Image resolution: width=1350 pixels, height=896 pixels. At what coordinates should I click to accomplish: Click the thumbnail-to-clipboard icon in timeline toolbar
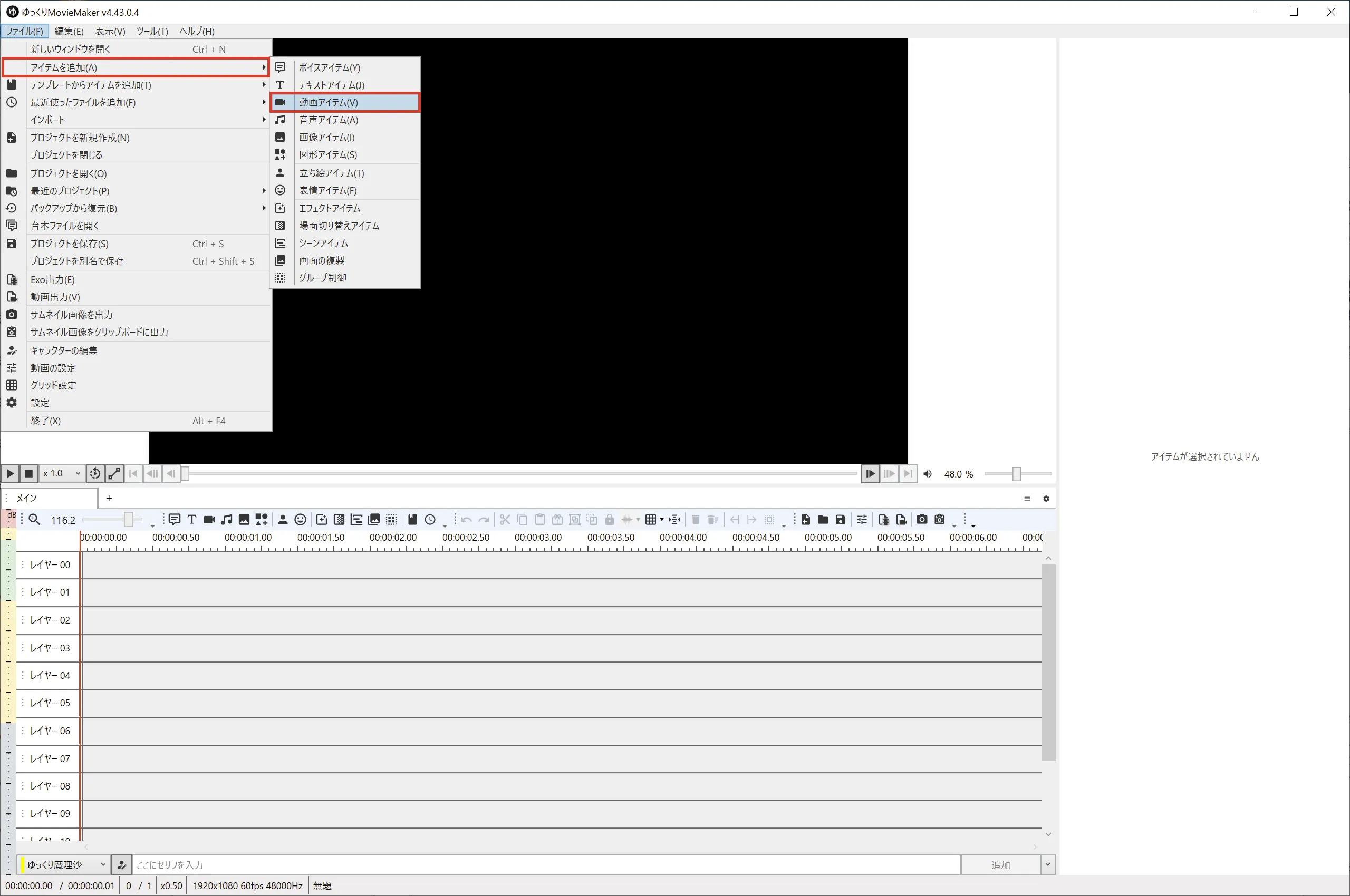click(x=939, y=520)
